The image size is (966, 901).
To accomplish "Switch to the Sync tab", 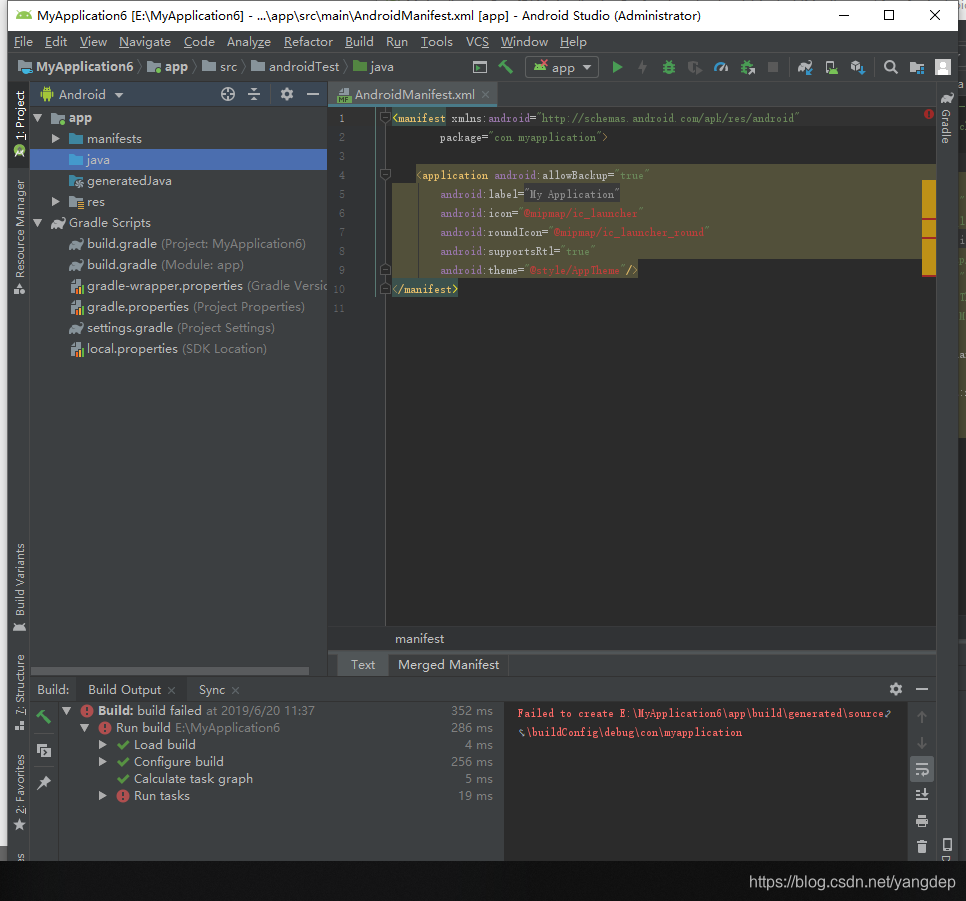I will [x=211, y=690].
